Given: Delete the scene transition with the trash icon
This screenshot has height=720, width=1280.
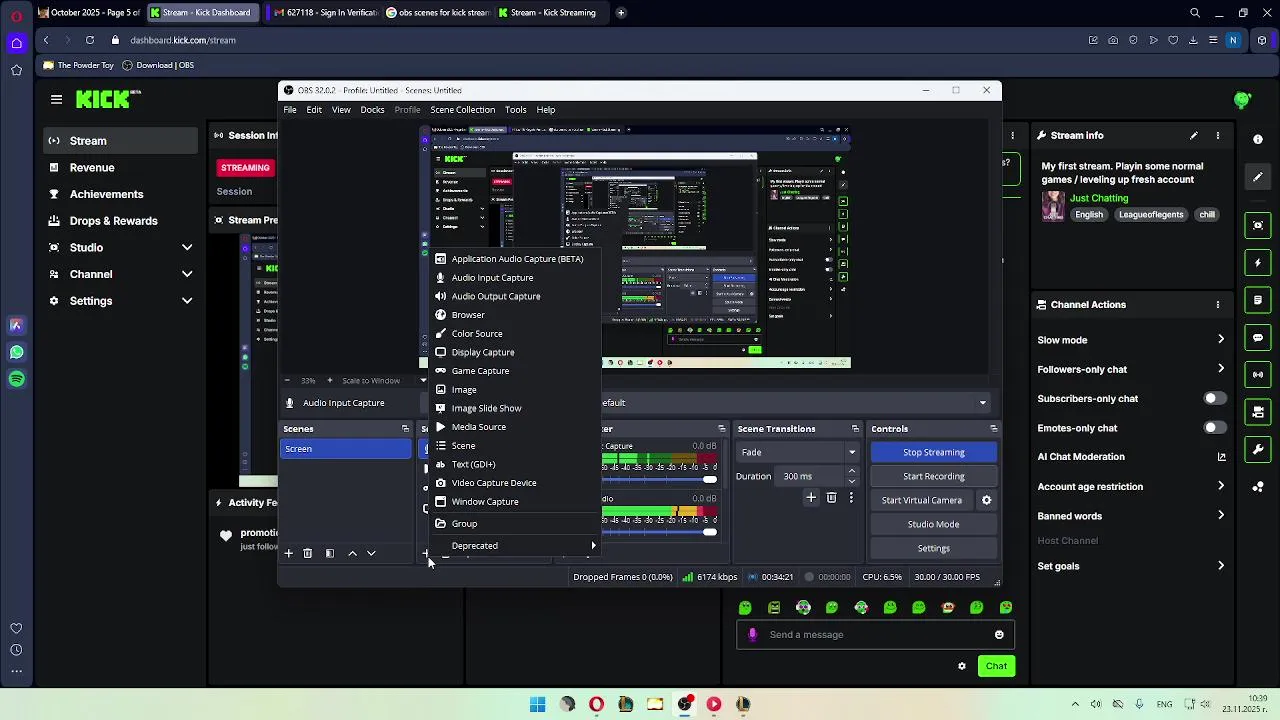Looking at the screenshot, I should 831,497.
